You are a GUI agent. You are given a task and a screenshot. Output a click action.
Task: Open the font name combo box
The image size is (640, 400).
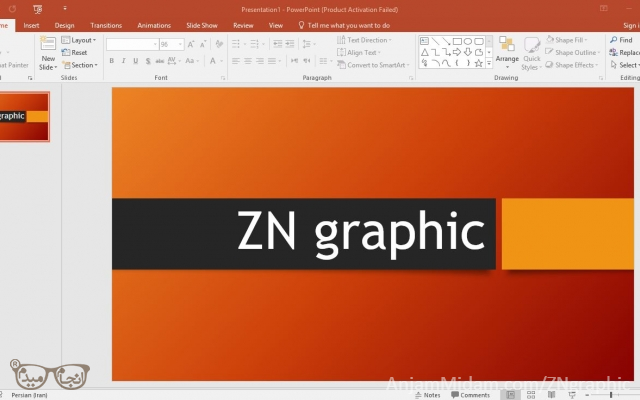point(132,44)
